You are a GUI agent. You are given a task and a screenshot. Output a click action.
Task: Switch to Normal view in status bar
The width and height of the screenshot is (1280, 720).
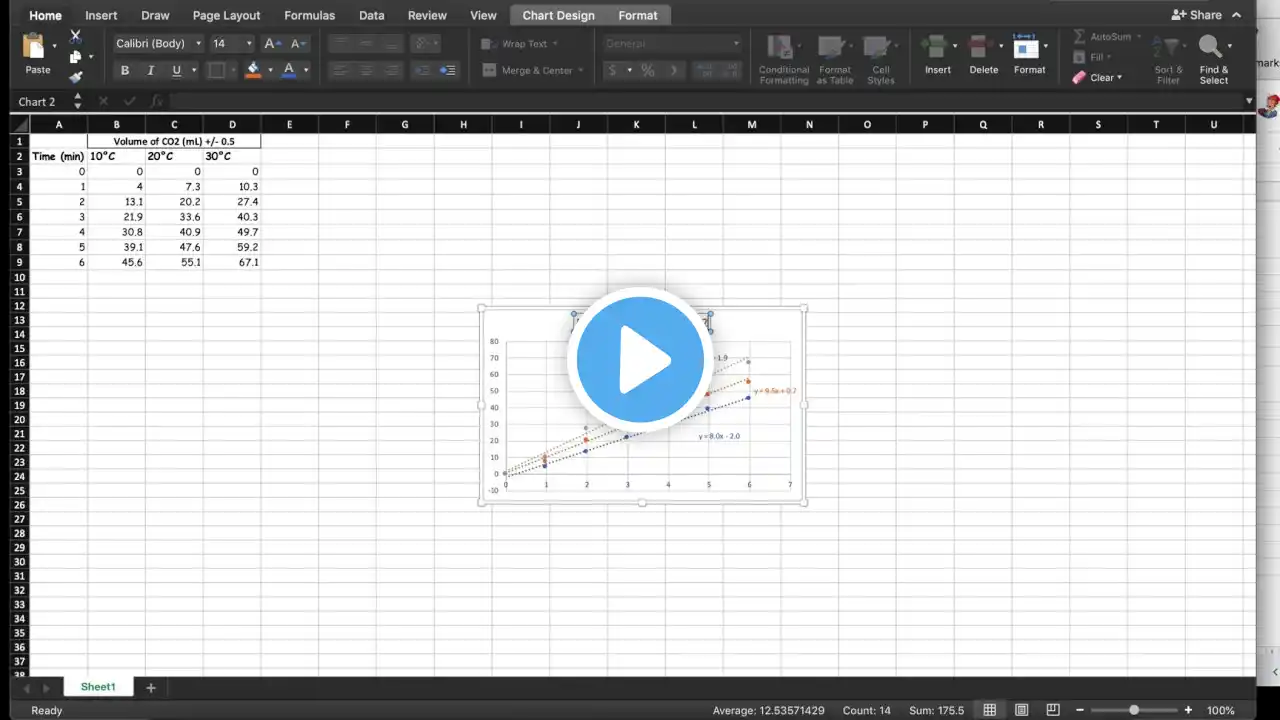point(989,710)
